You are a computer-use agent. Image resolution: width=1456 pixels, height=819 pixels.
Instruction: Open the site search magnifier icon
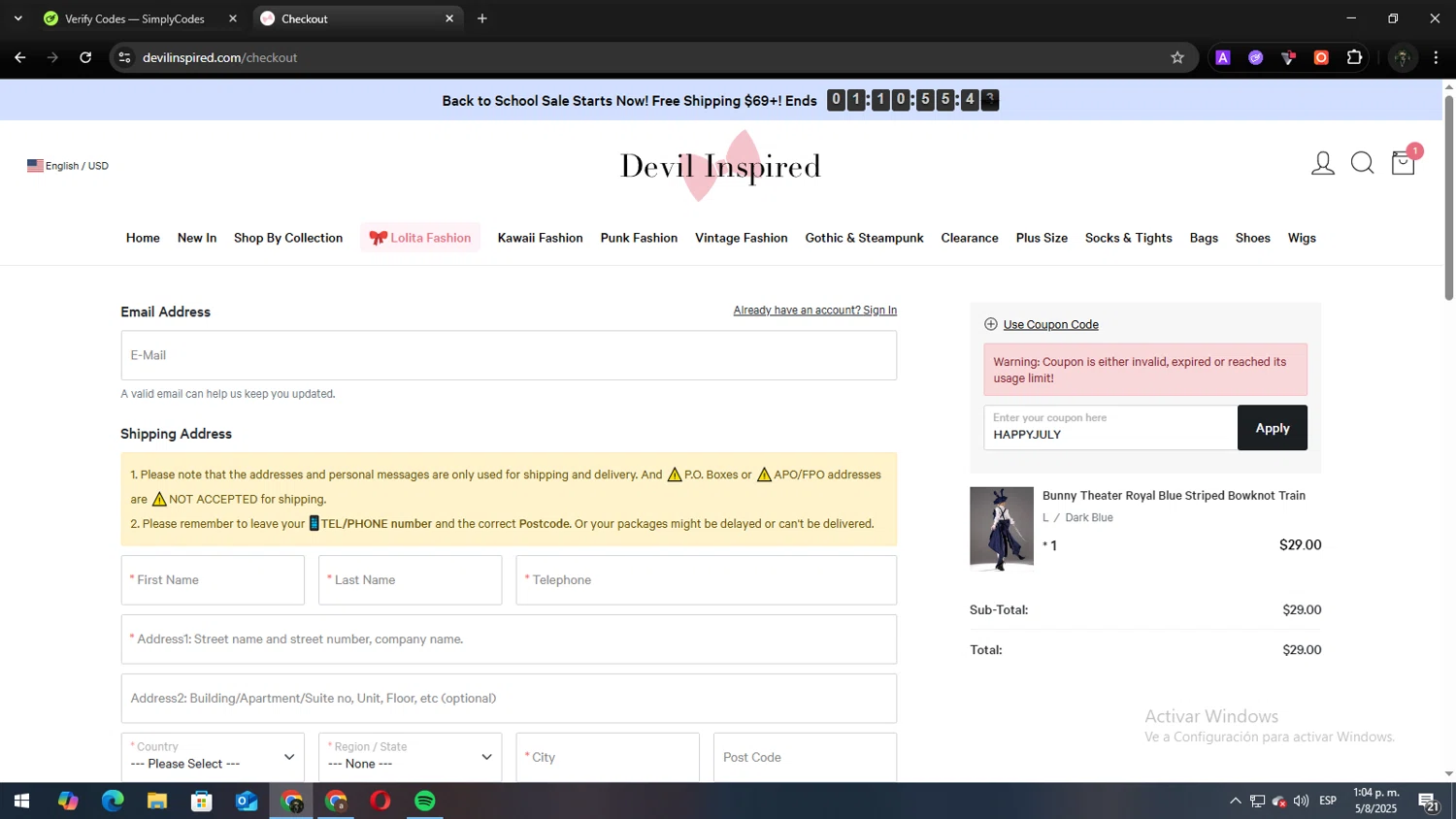[1362, 163]
